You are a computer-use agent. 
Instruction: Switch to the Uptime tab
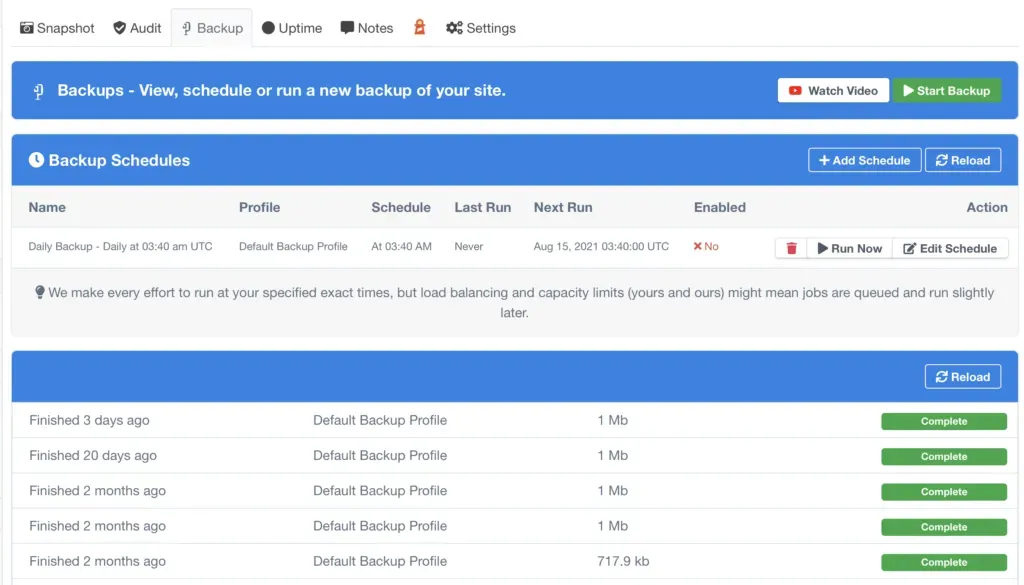[x=291, y=28]
